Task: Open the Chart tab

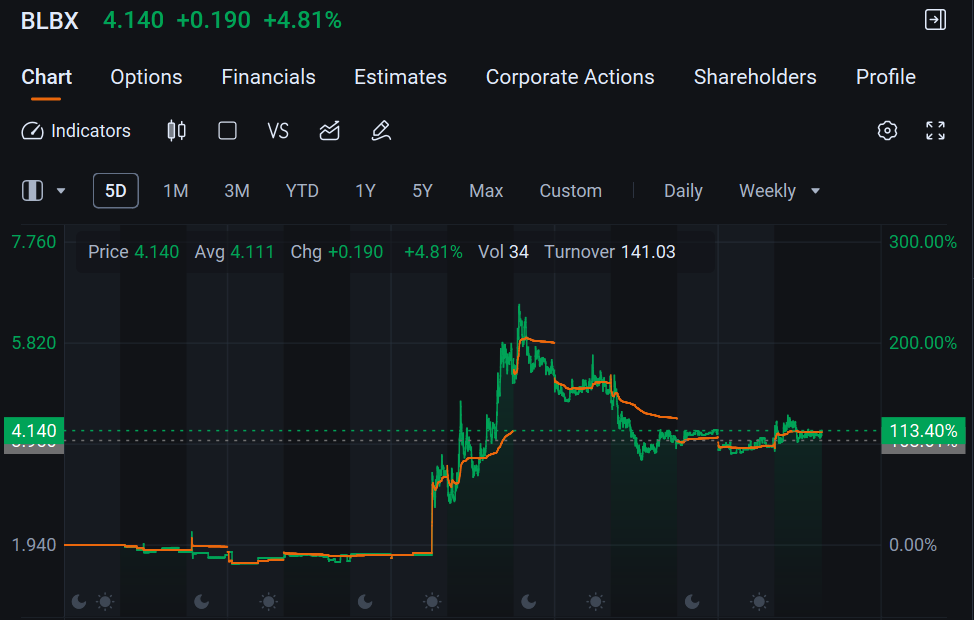Action: click(x=47, y=77)
